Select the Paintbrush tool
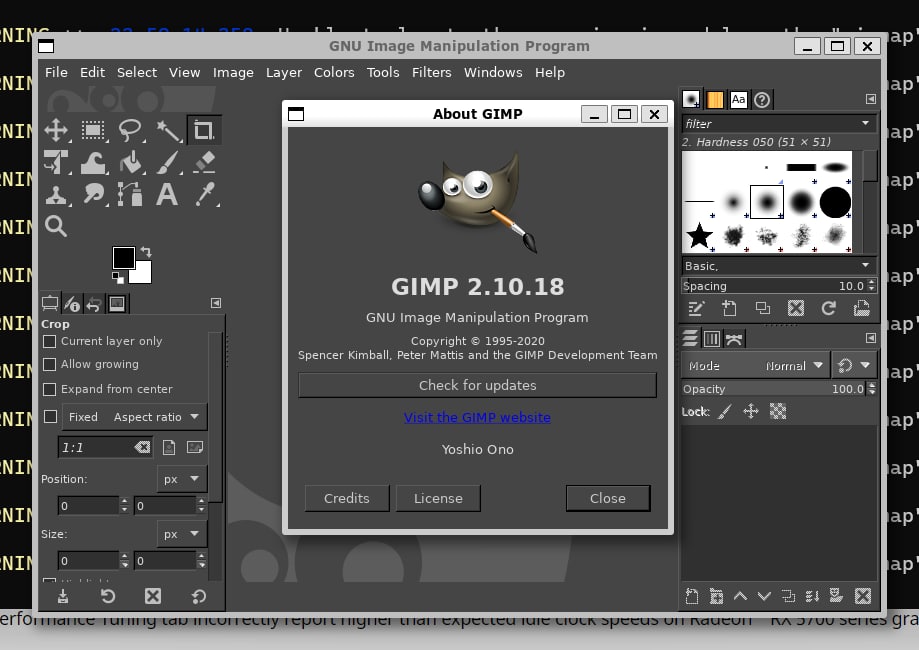 168,162
